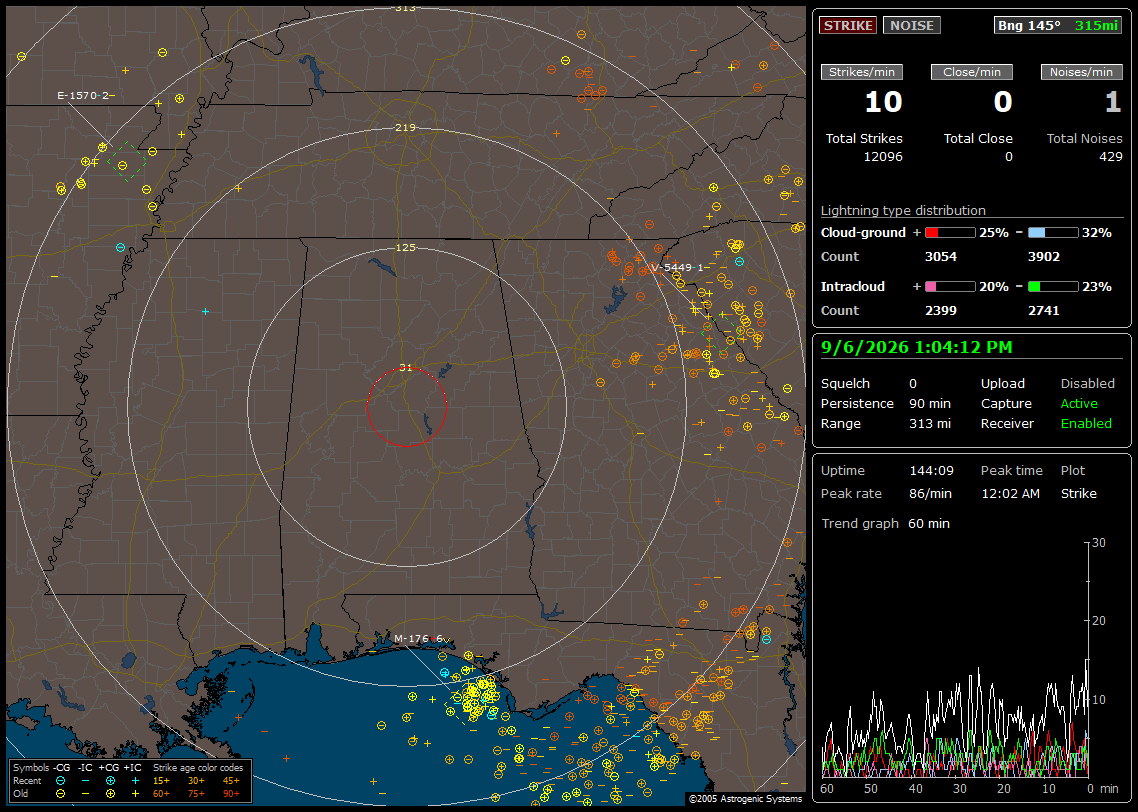Click the Capture Active status
This screenshot has width=1138, height=812.
point(1078,403)
